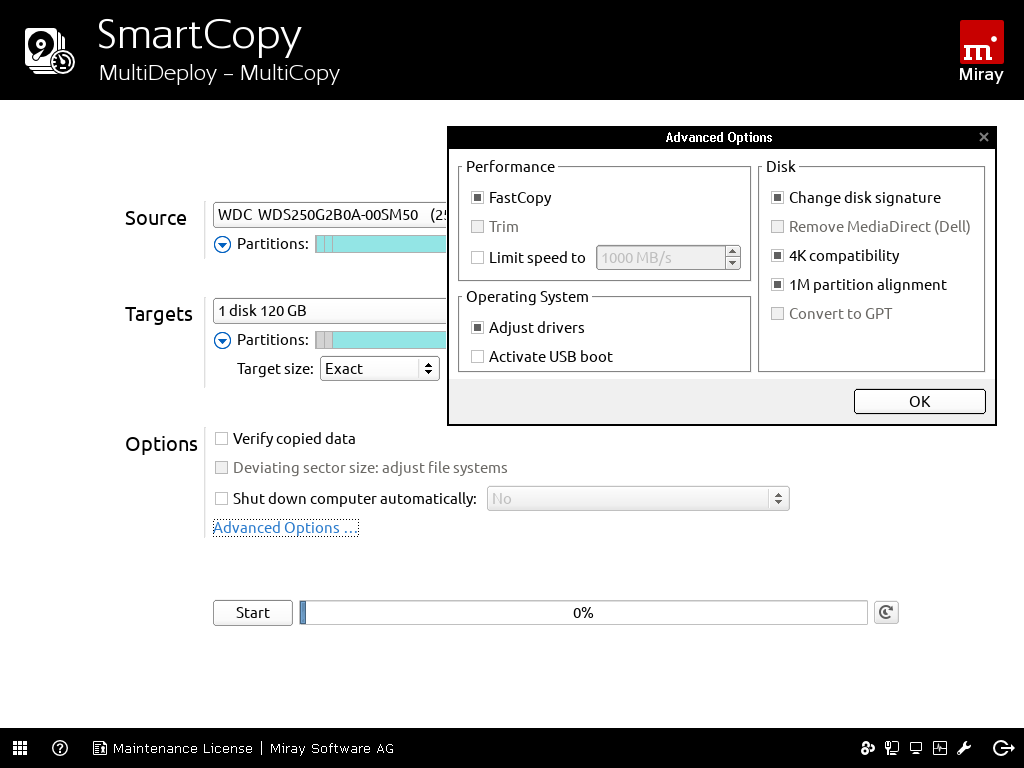Click the refresh icon beside progress bar
The width and height of the screenshot is (1024, 768).
point(885,613)
